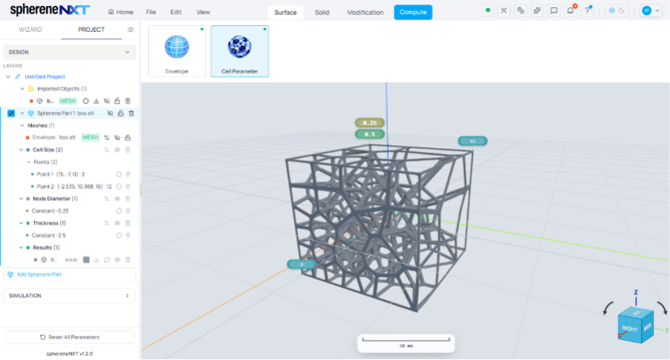Image resolution: width=670 pixels, height=360 pixels.
Task: Open the View menu
Action: point(203,12)
